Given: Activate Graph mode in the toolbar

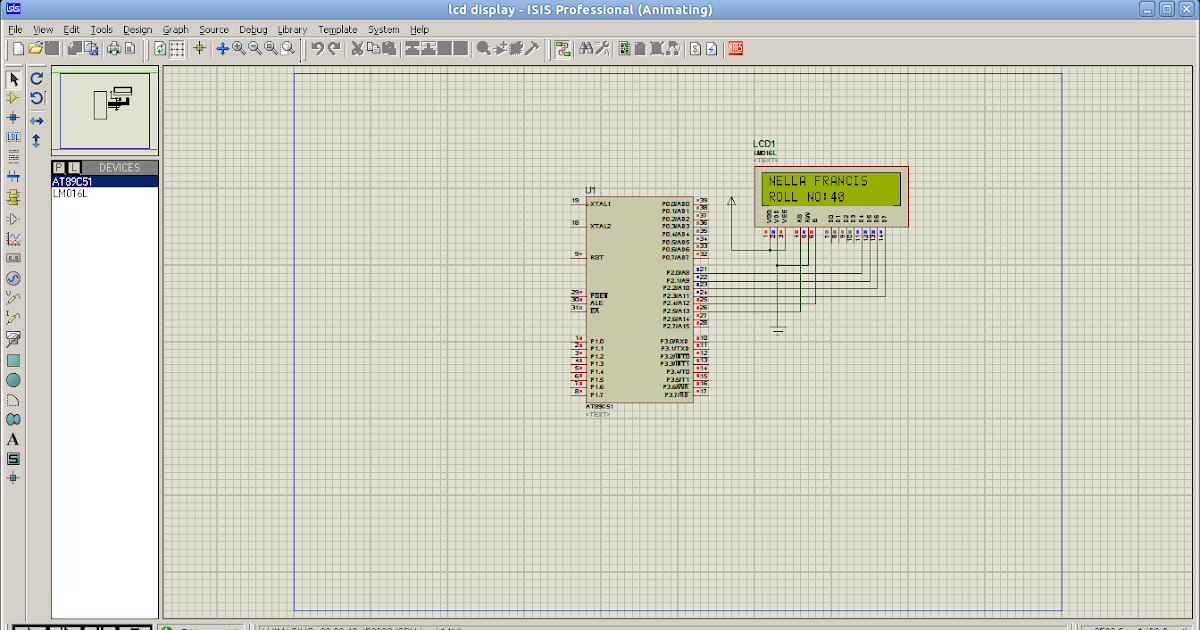Looking at the screenshot, I should [13, 238].
